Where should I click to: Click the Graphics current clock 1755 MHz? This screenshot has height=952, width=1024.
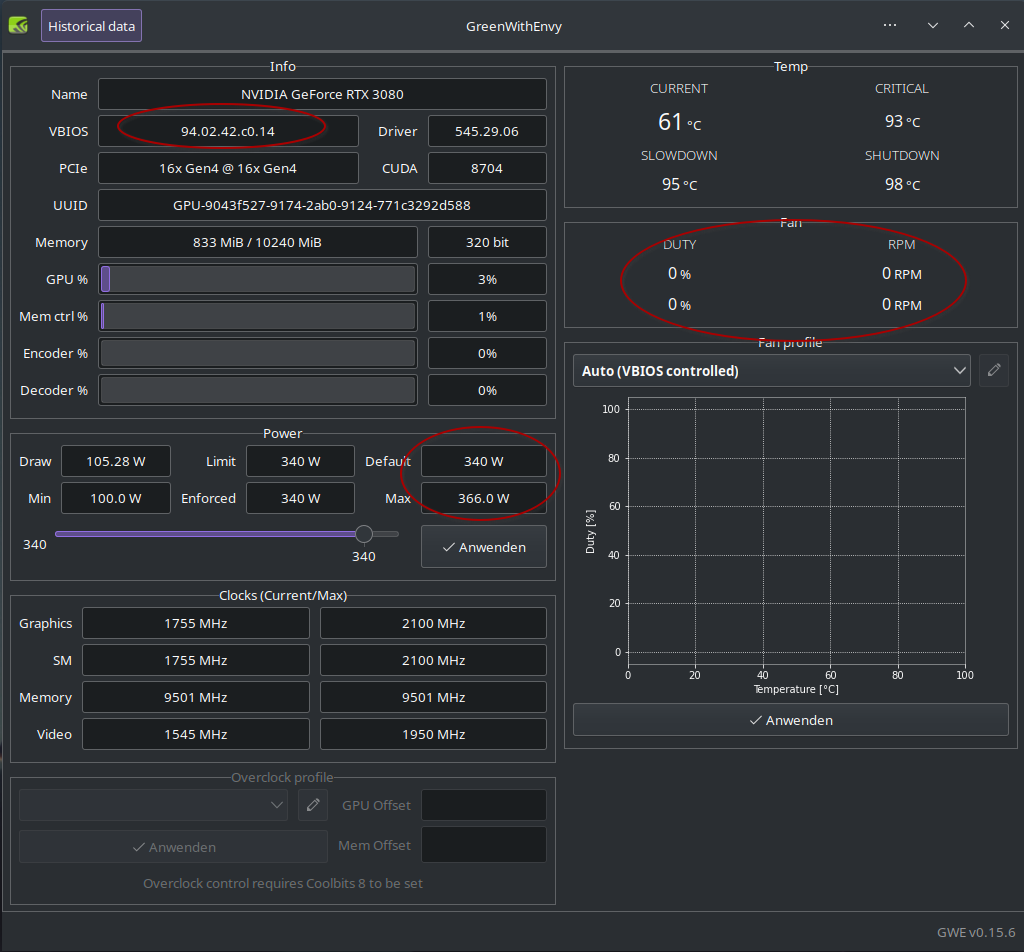point(196,623)
